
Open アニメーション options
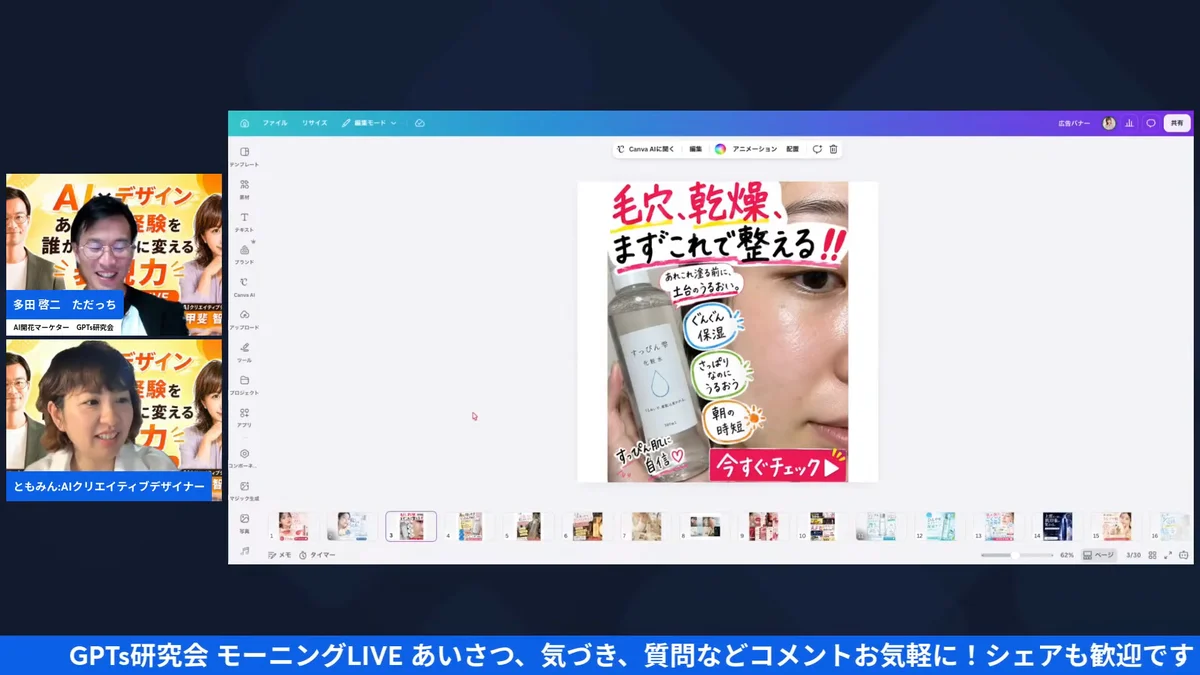(x=754, y=149)
